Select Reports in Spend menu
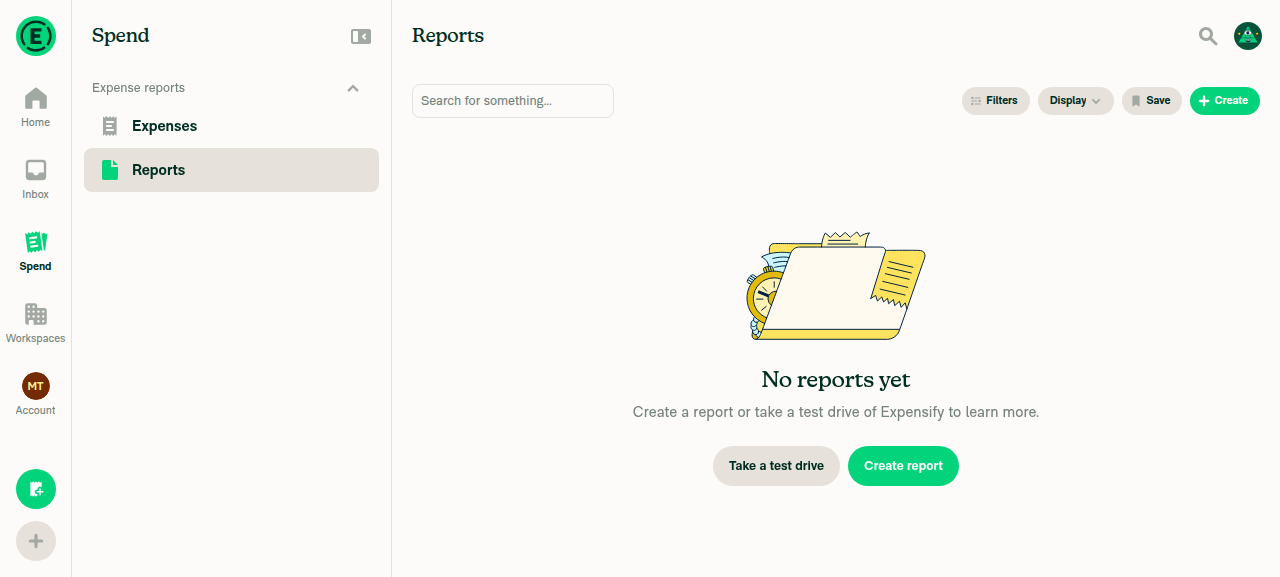This screenshot has height=577, width=1280. [231, 170]
